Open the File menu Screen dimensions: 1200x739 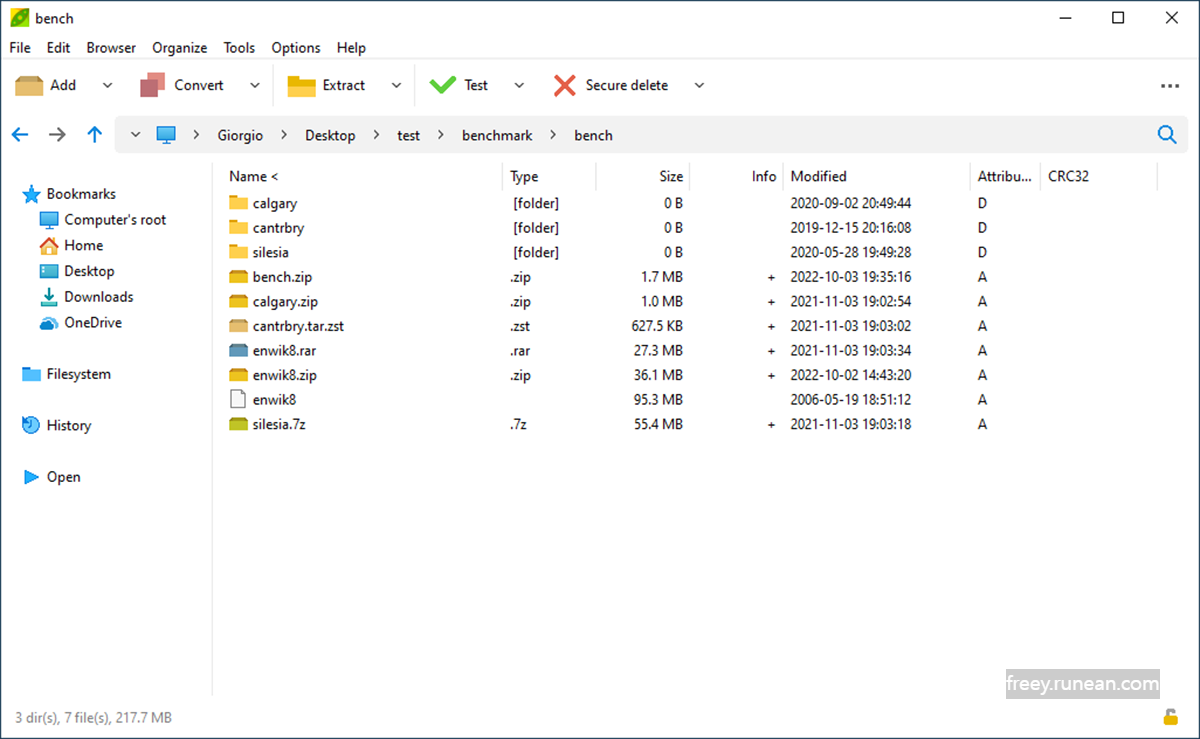pyautogui.click(x=20, y=47)
